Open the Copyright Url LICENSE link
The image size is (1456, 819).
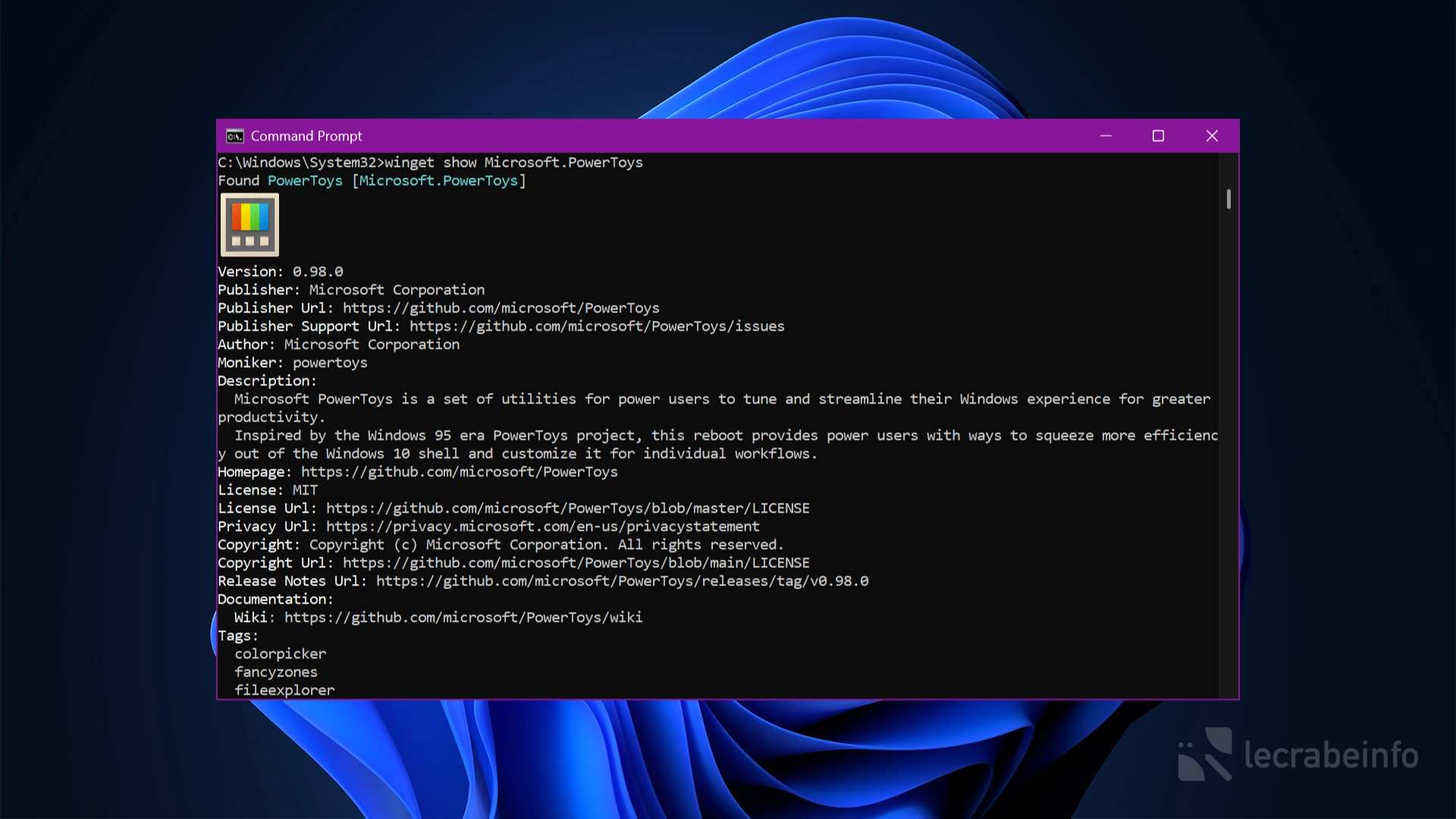[576, 563]
